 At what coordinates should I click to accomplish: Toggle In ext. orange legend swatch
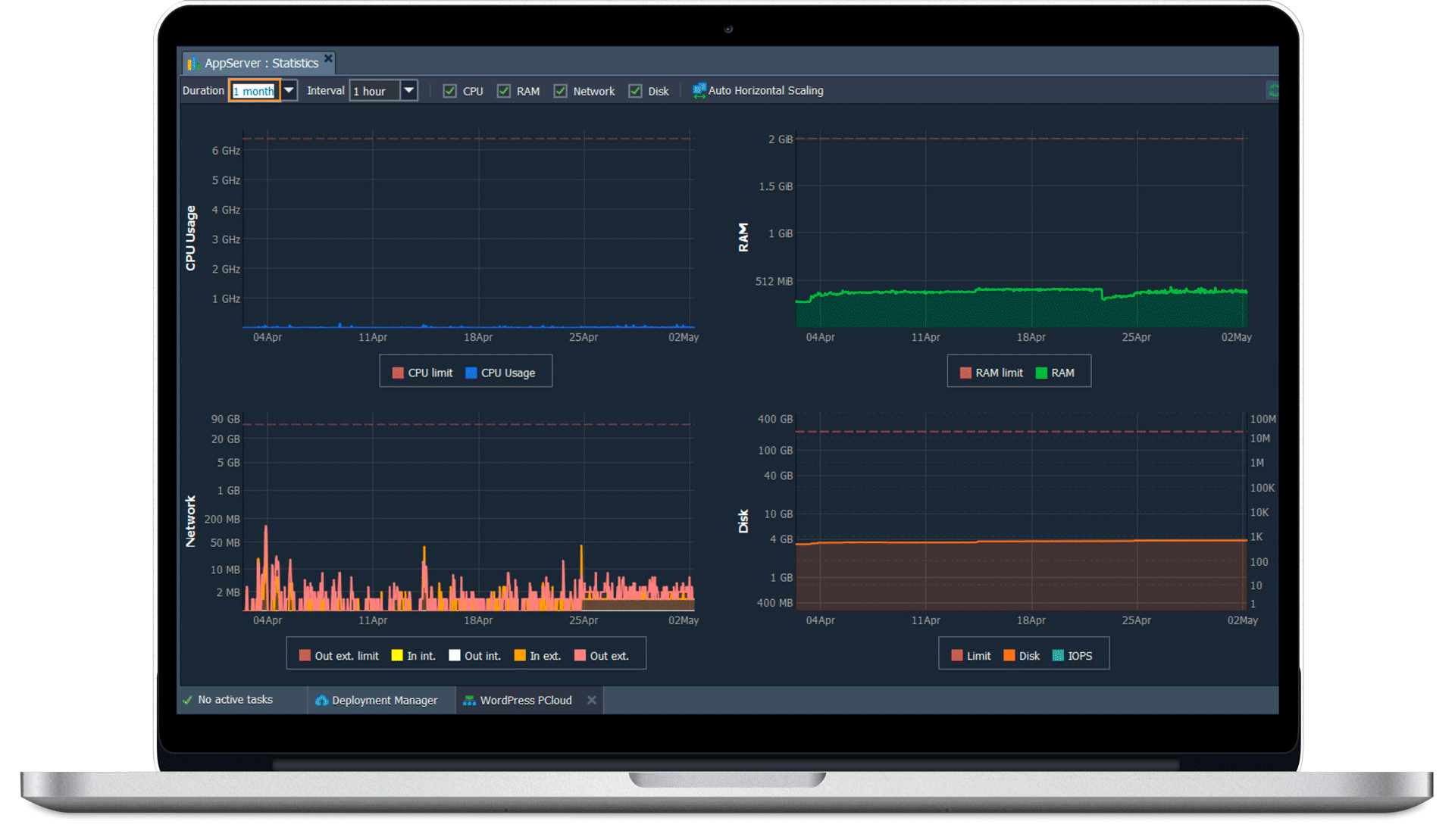520,656
